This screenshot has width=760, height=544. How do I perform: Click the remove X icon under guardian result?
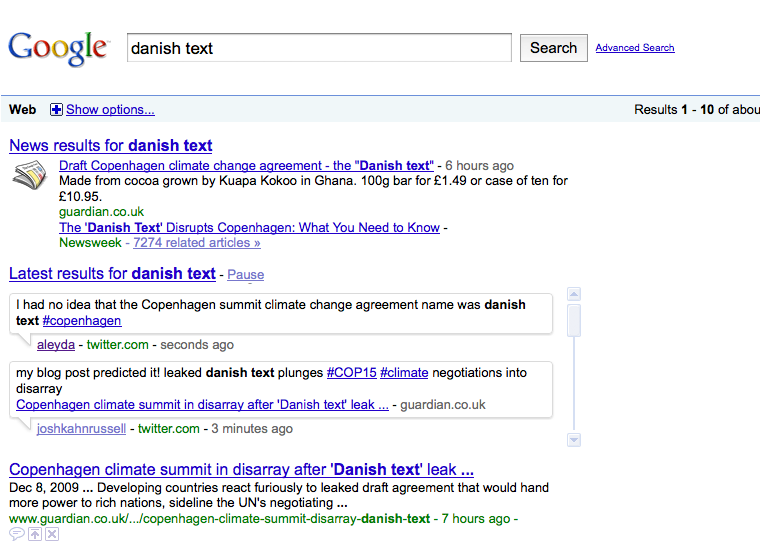click(52, 534)
